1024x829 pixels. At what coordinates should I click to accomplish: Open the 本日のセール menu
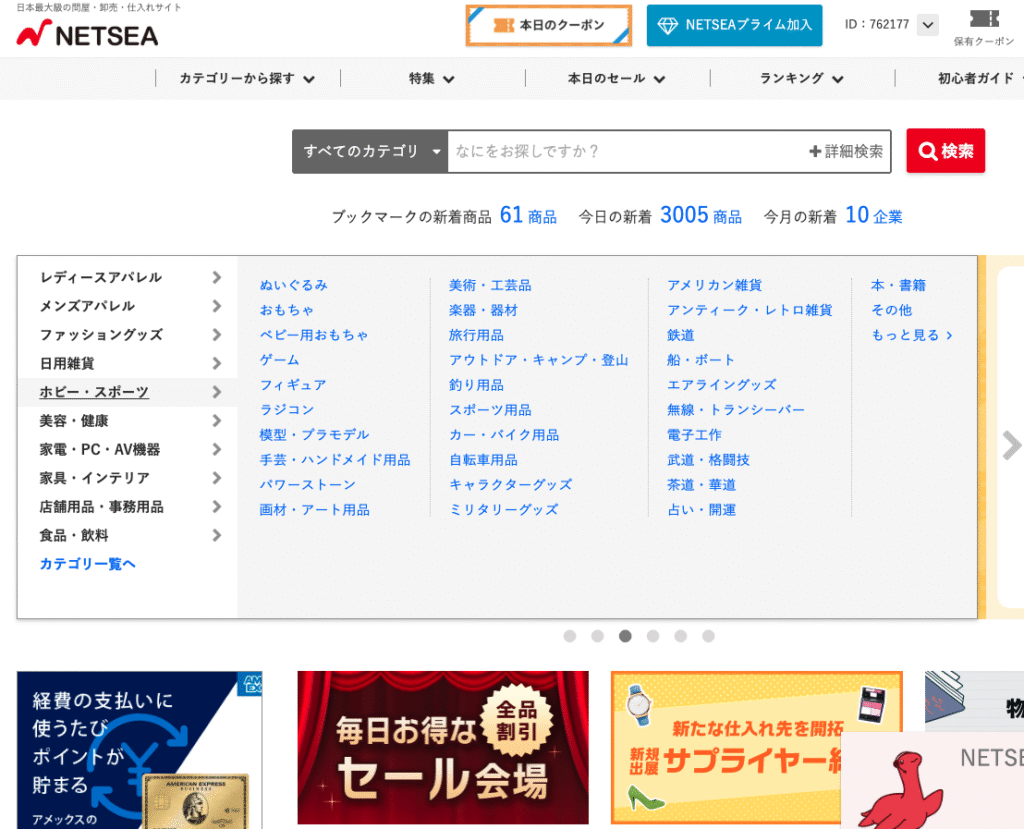pyautogui.click(x=616, y=79)
